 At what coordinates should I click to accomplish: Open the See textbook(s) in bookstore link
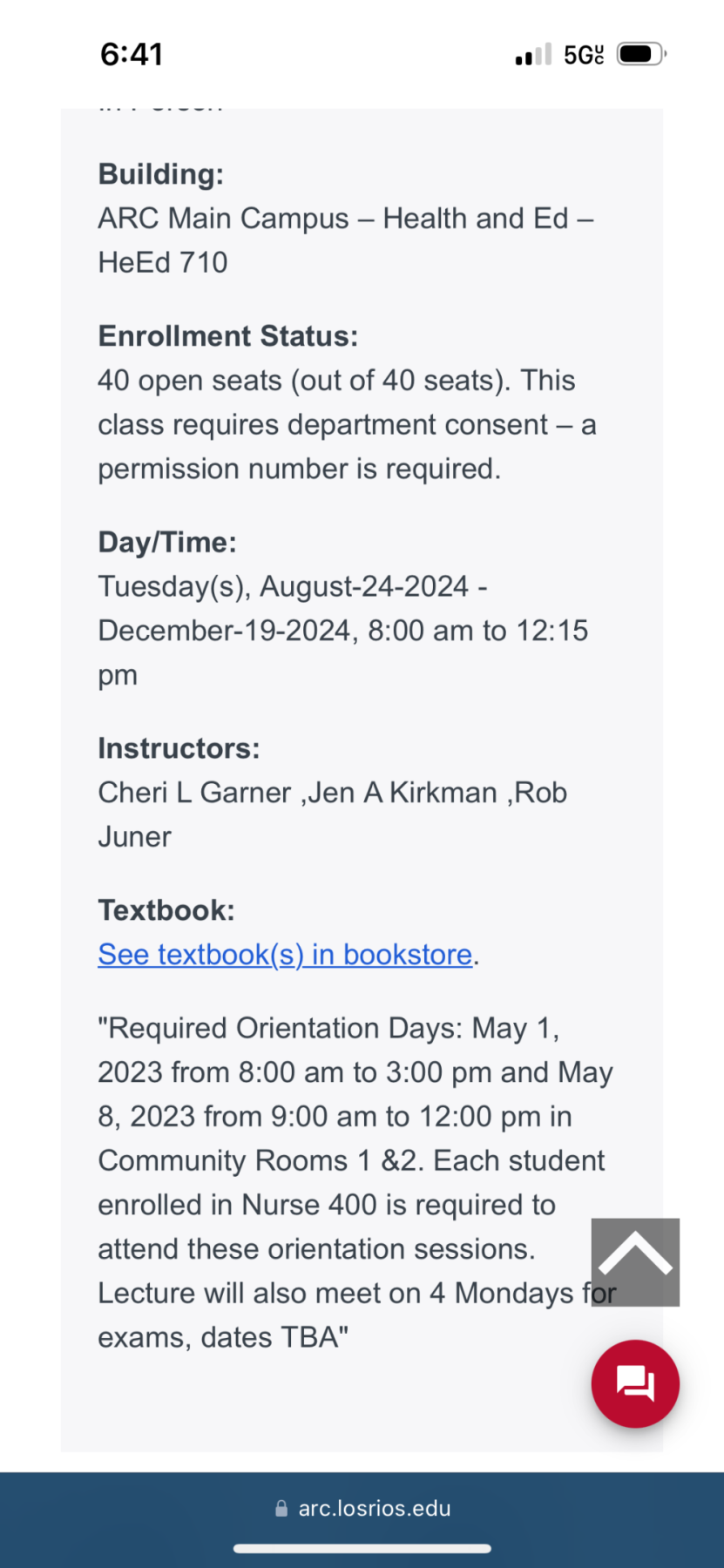click(x=285, y=955)
